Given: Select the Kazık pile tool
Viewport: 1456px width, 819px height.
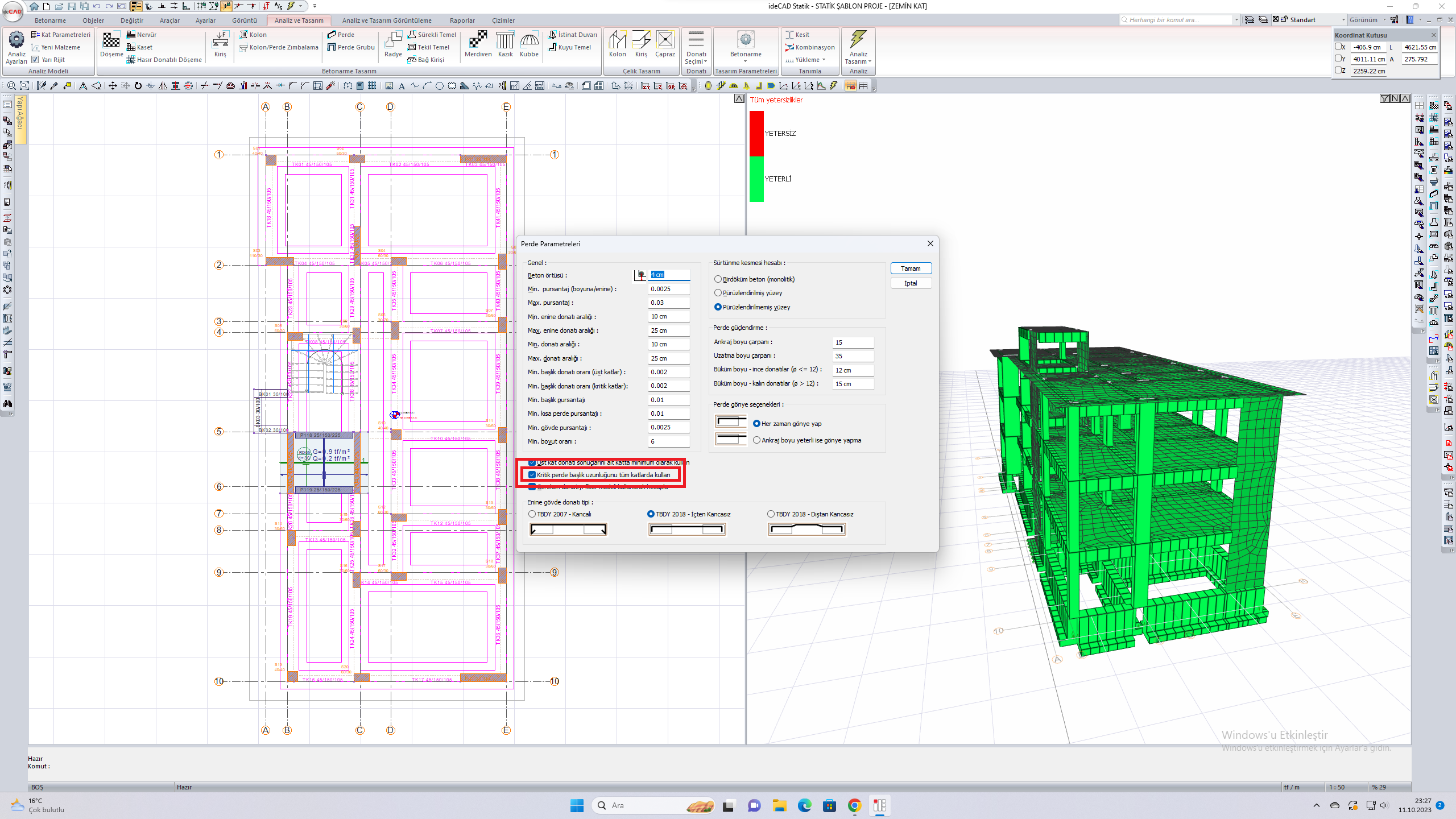Looking at the screenshot, I should [x=505, y=44].
